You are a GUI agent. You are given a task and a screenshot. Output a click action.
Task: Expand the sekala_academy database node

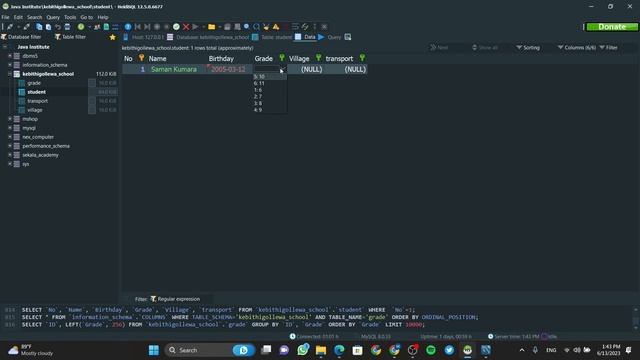tap(10, 155)
